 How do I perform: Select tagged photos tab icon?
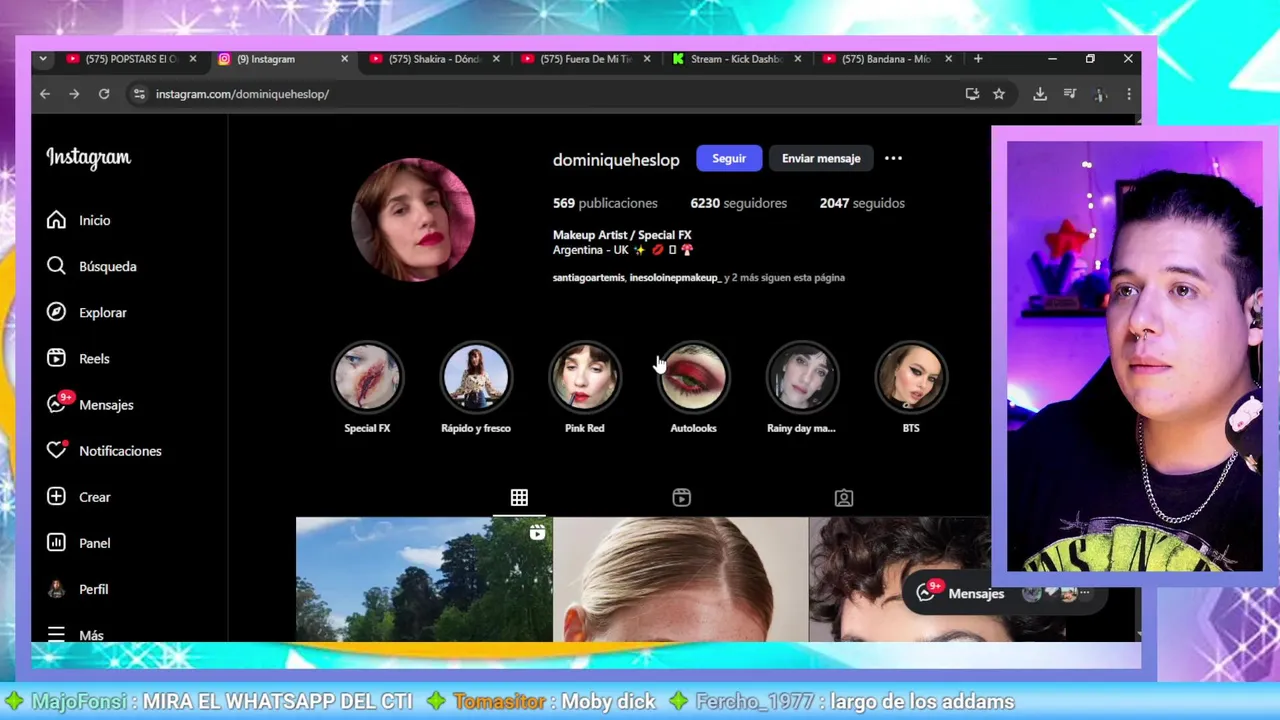point(844,497)
